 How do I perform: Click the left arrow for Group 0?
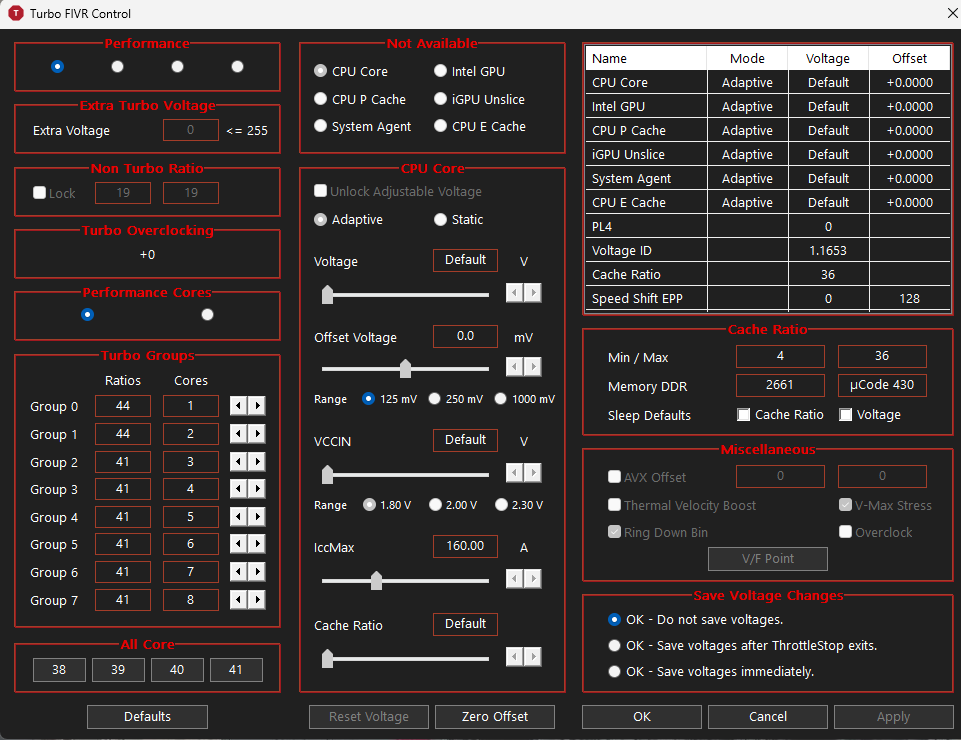(x=238, y=405)
